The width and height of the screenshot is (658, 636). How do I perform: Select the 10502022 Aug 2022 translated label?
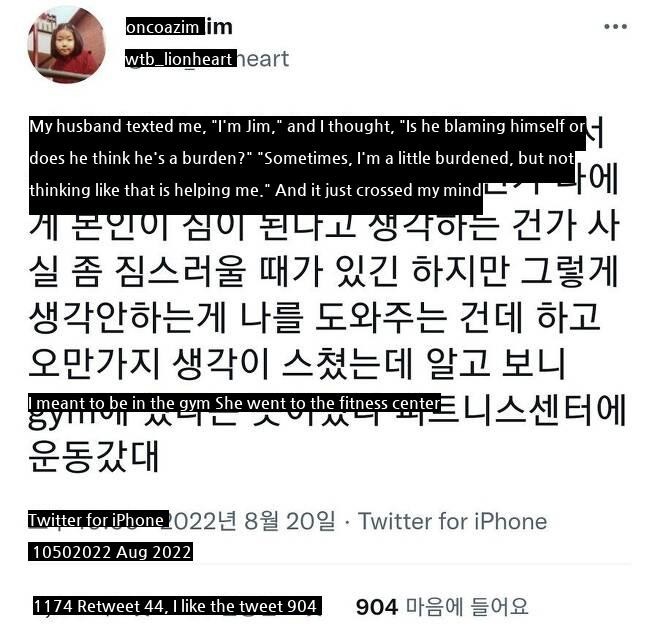pyautogui.click(x=110, y=551)
